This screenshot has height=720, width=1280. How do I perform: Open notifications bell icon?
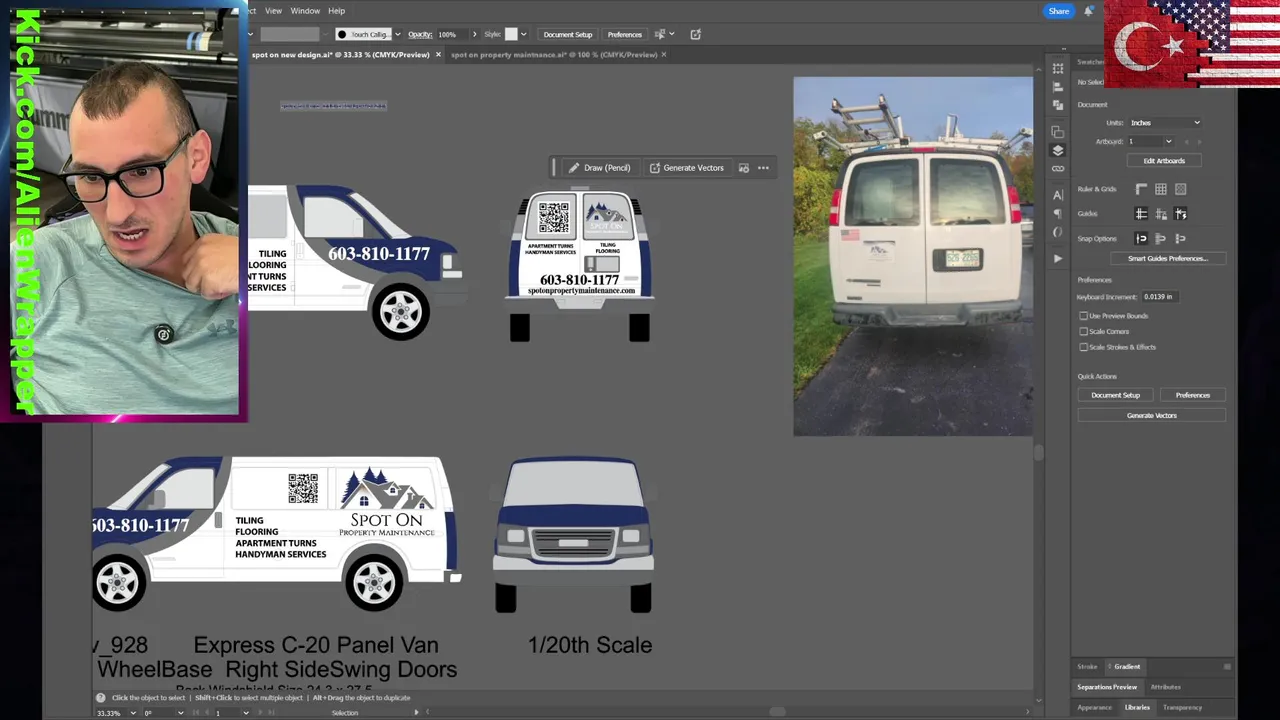(1088, 11)
